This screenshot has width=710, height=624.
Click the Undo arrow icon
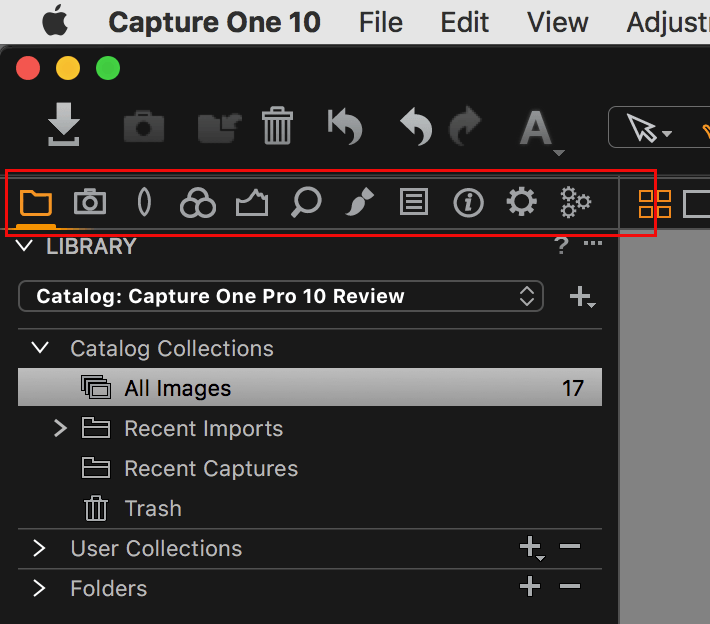point(417,127)
